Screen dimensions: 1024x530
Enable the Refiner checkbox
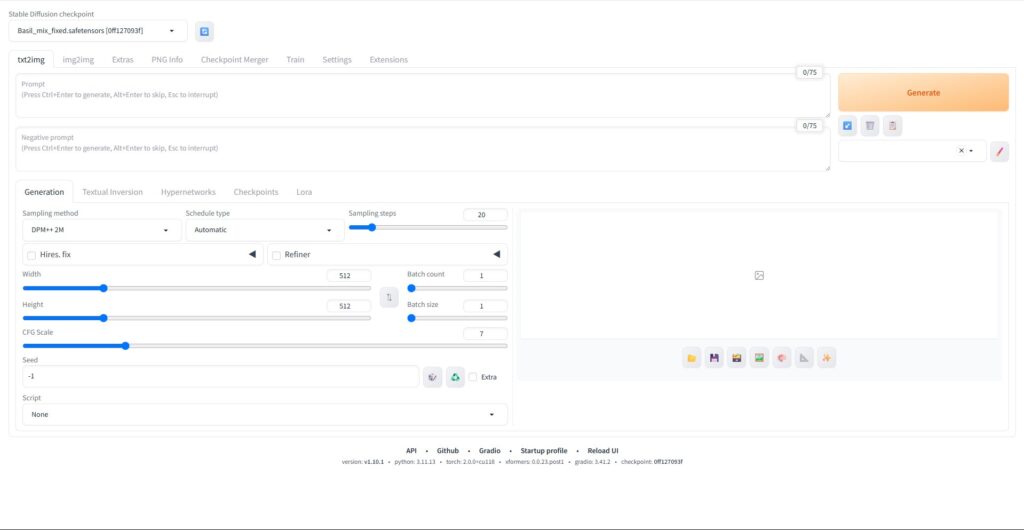276,255
